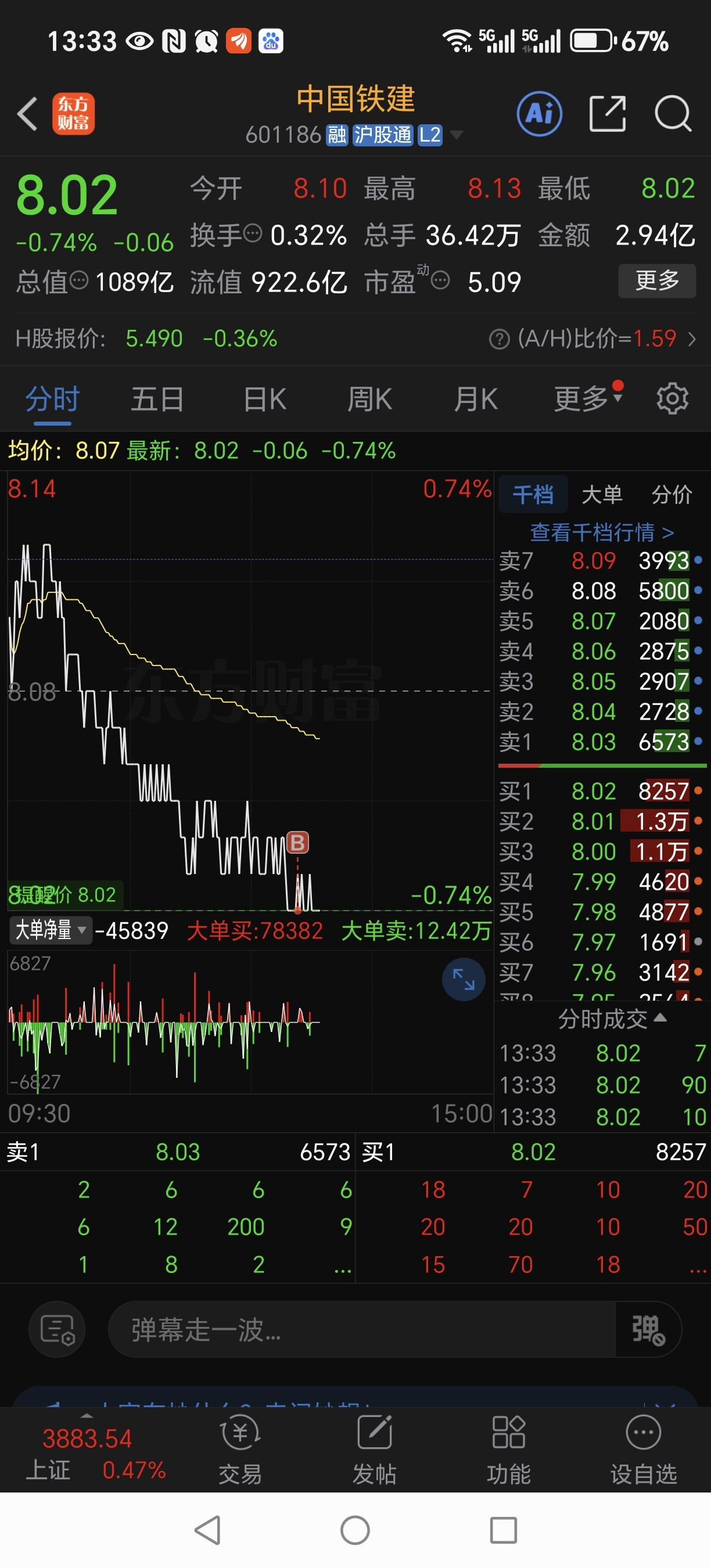Viewport: 711px width, 1568px height.
Task: Select the 卖6 8.08 order book row
Action: (x=602, y=591)
